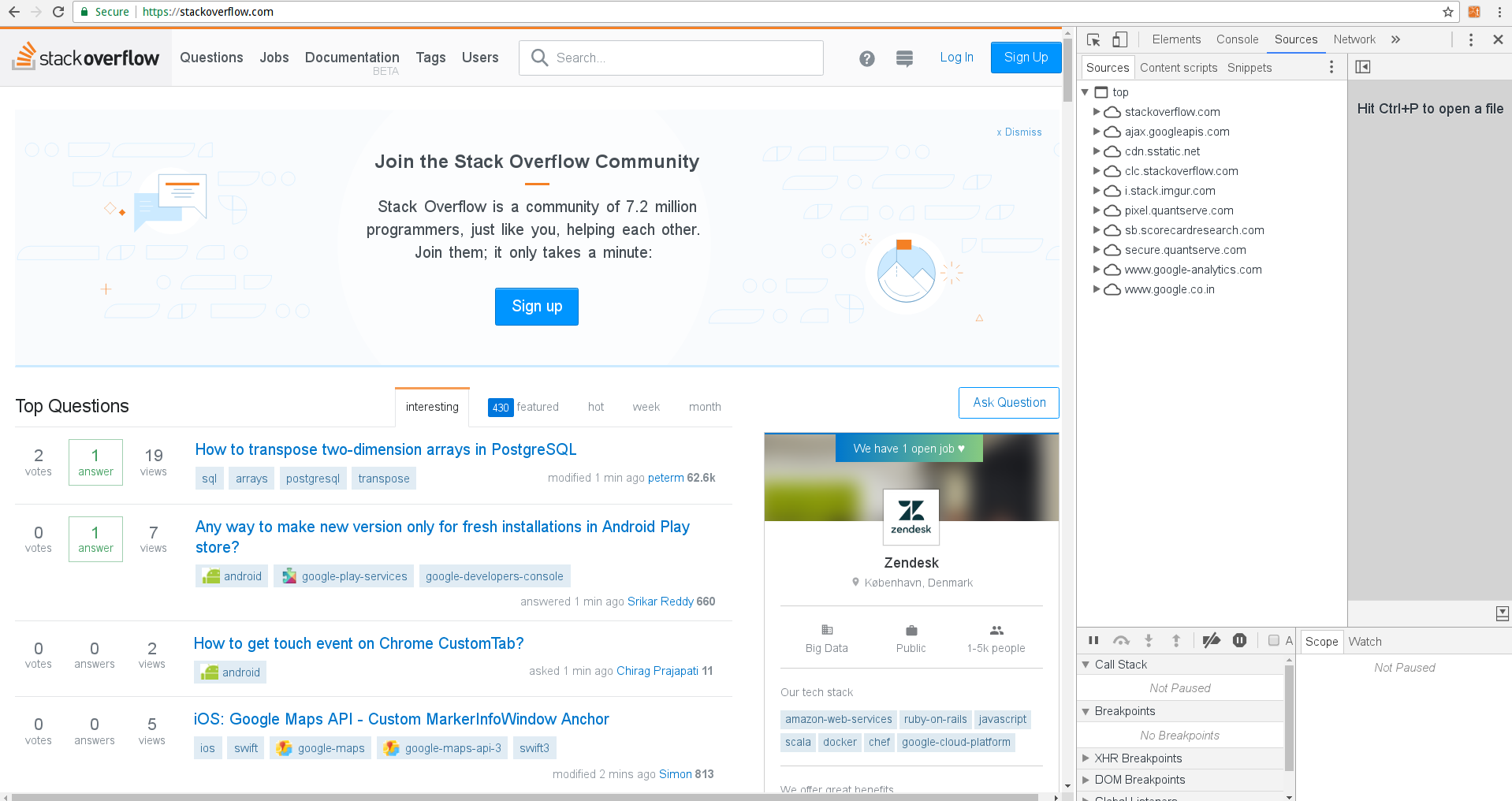Click the horizontal page scrollbar
The height and width of the screenshot is (801, 1512).
point(525,797)
